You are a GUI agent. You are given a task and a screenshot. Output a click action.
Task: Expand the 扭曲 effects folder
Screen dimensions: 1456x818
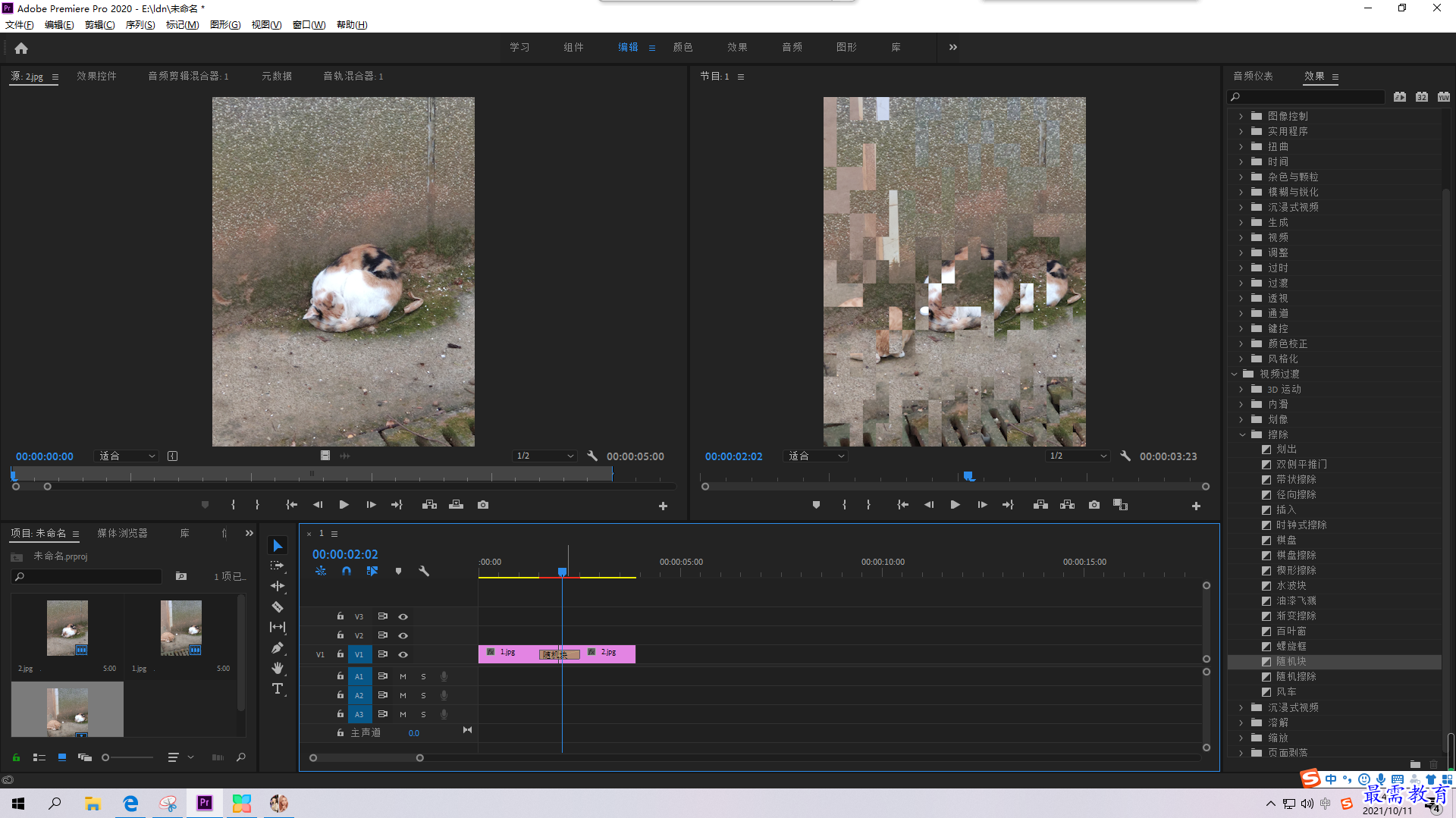pyautogui.click(x=1241, y=146)
